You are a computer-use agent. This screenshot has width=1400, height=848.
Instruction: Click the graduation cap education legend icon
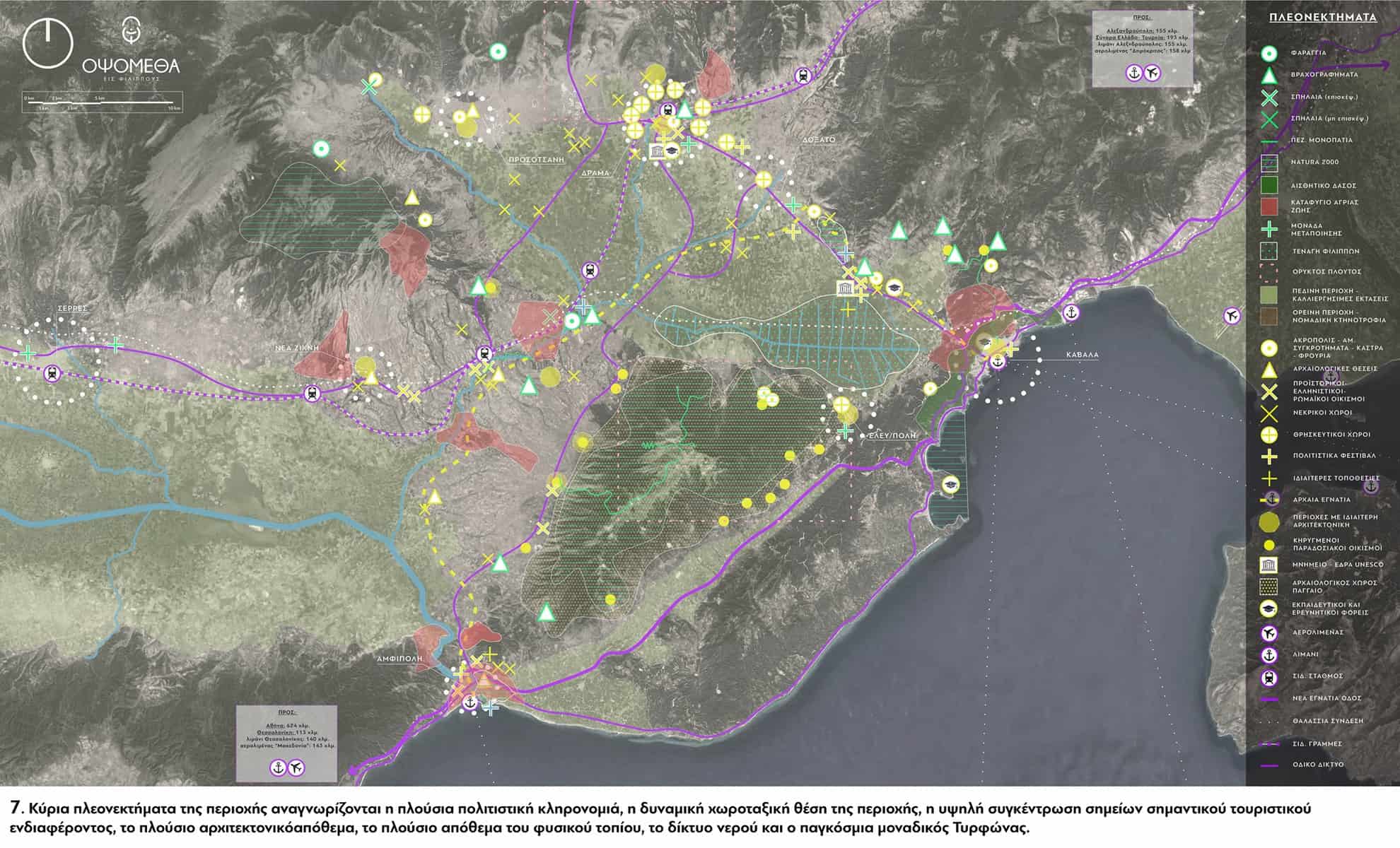[x=1269, y=608]
